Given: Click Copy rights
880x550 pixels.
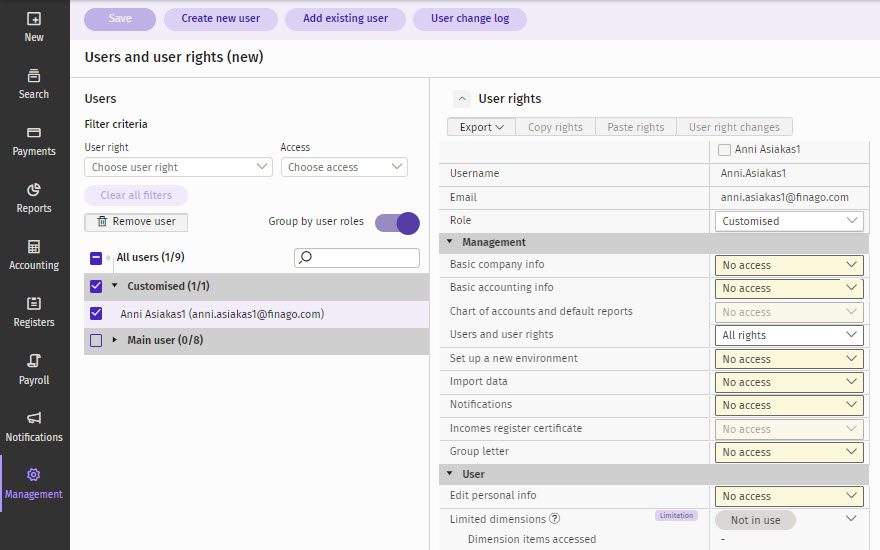Looking at the screenshot, I should click(x=555, y=127).
